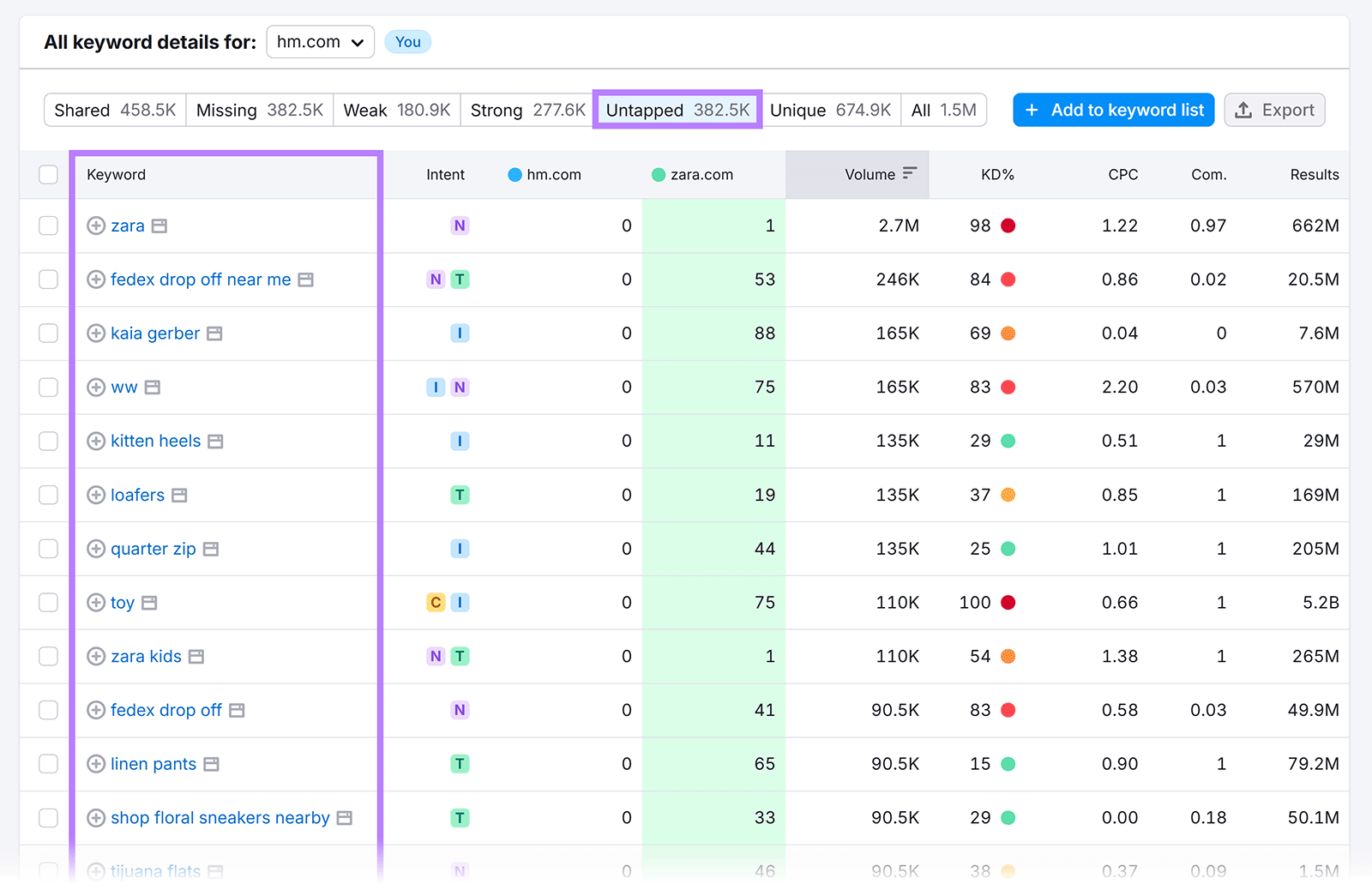Sort table by KD% column
The image size is (1372, 890).
point(997,175)
